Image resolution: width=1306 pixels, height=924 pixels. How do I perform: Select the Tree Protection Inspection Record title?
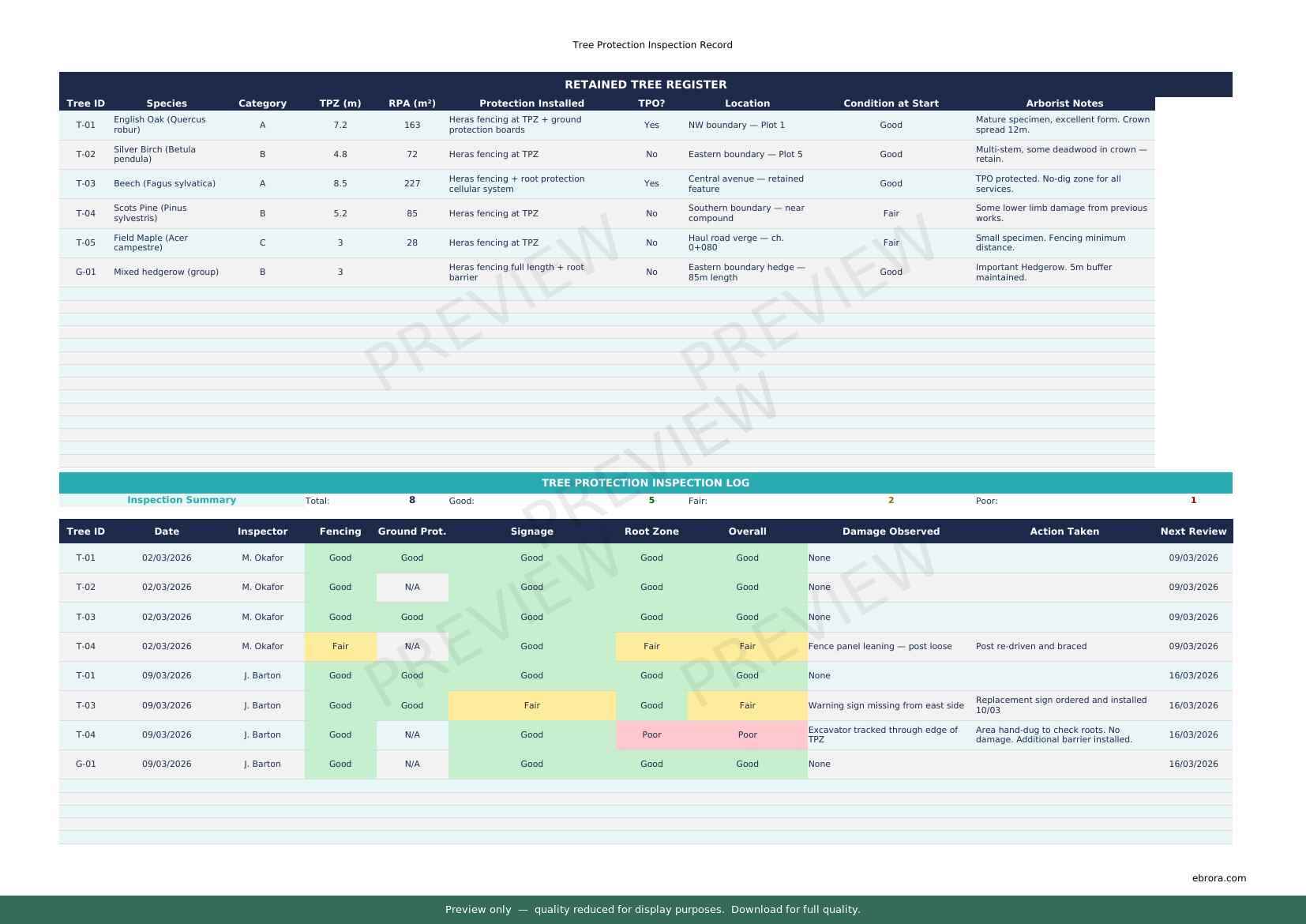[x=652, y=45]
